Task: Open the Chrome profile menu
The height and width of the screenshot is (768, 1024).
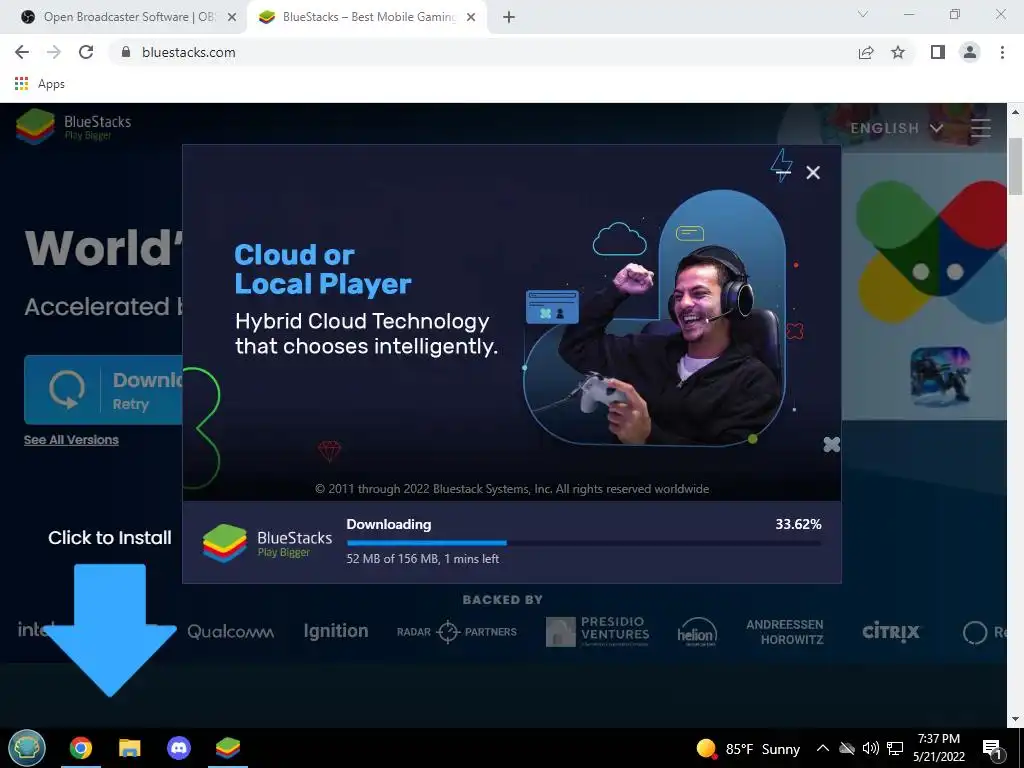Action: (x=970, y=52)
